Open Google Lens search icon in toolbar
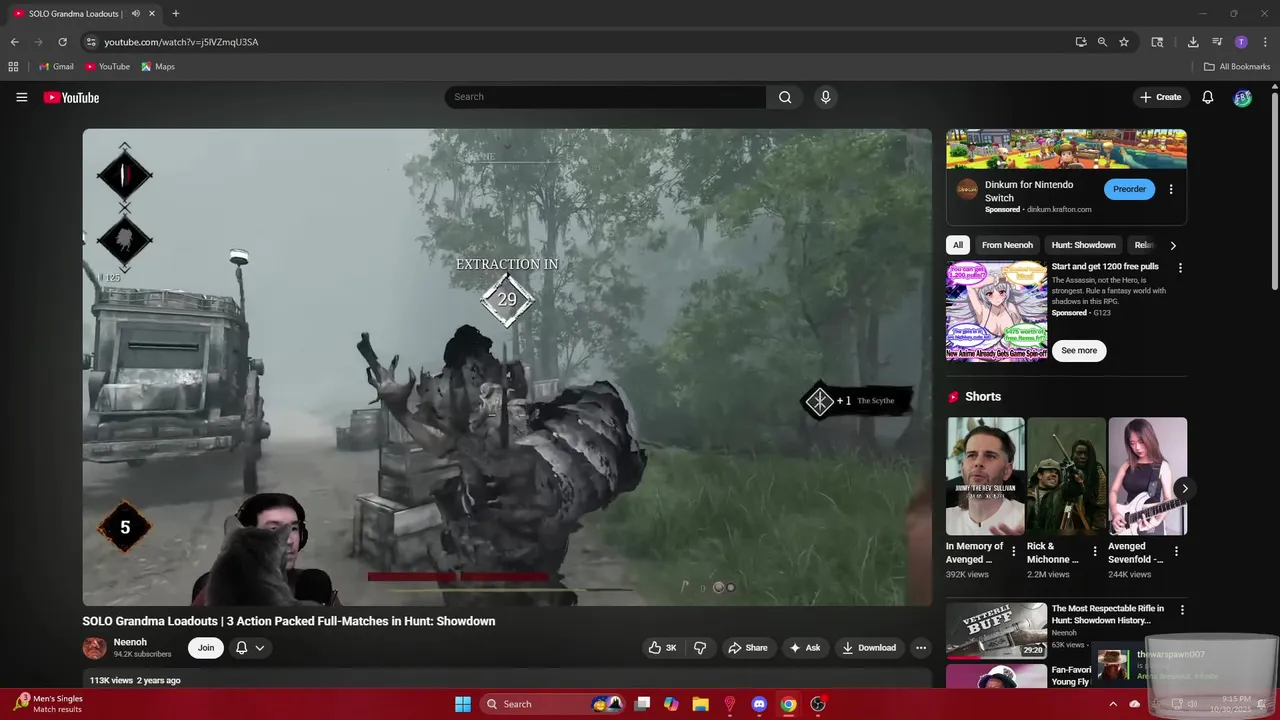Image resolution: width=1280 pixels, height=720 pixels. 1157,42
